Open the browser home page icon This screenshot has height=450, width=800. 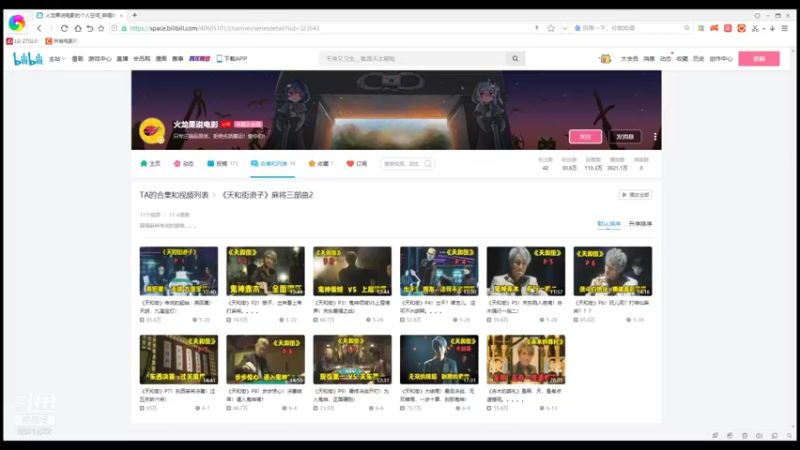78,29
